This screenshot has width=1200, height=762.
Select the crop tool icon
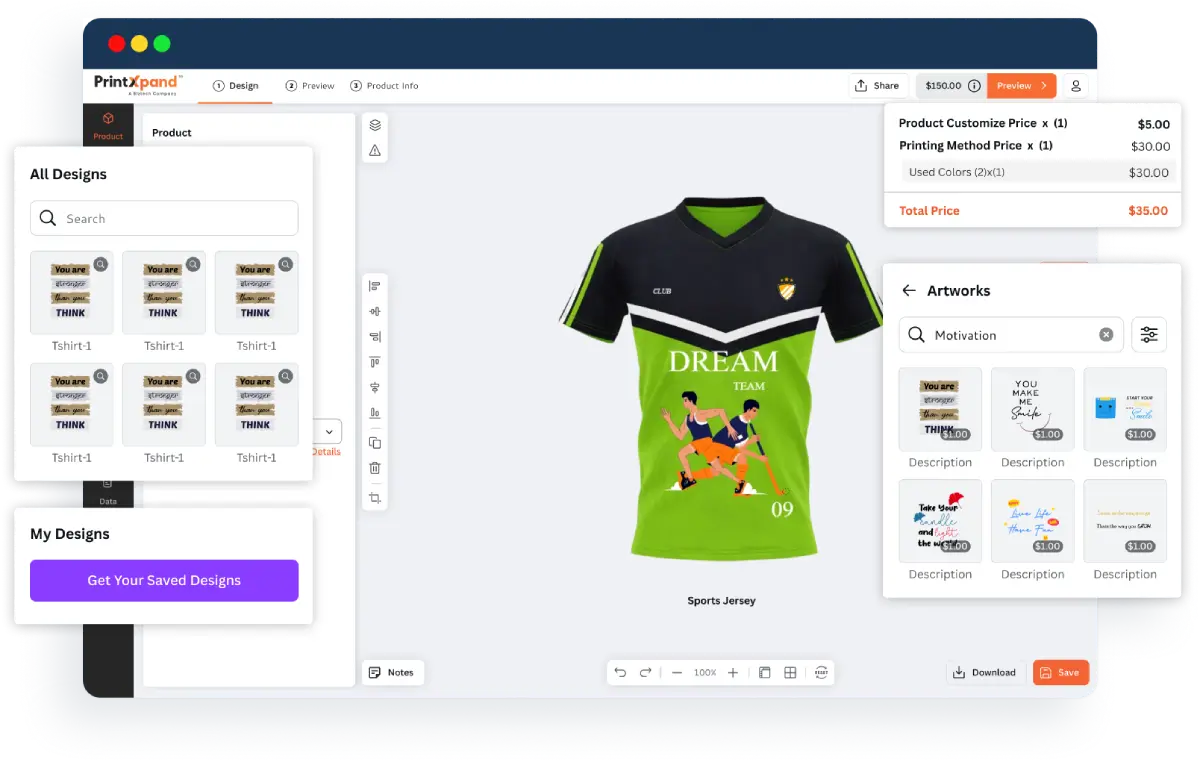375,498
